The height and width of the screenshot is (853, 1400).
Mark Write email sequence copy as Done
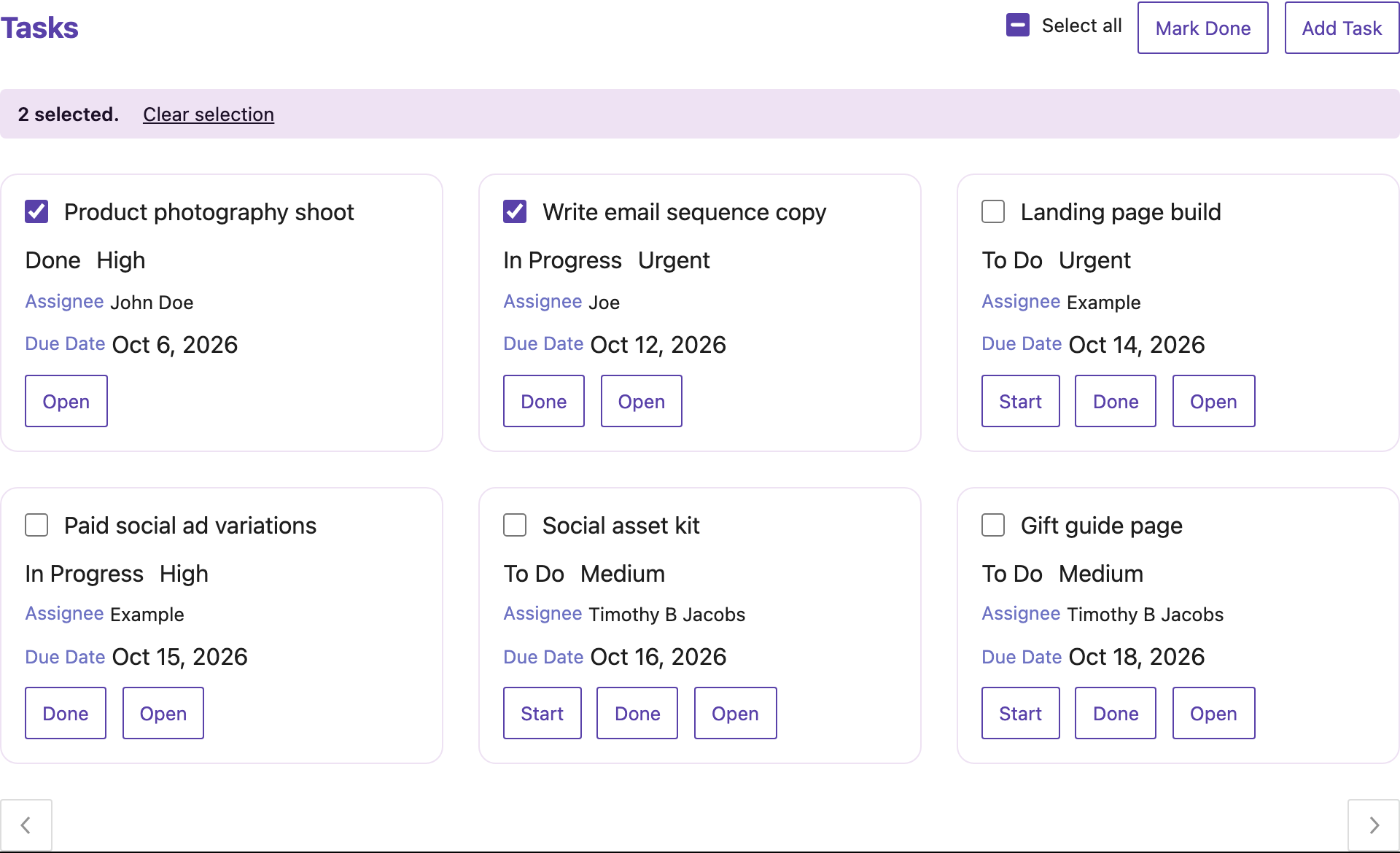(544, 401)
